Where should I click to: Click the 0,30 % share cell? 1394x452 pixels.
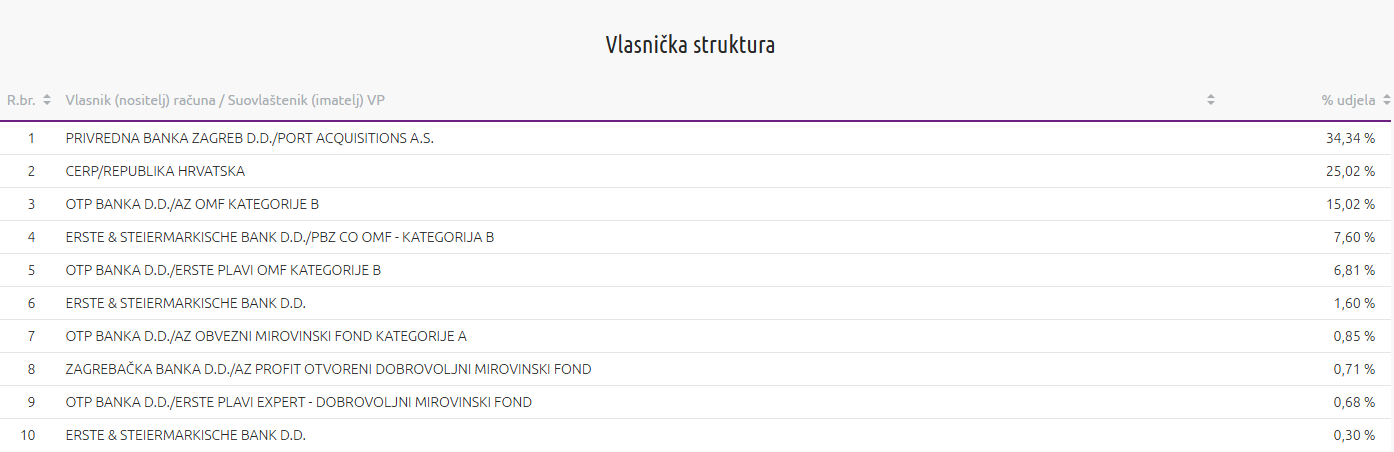tap(1354, 435)
